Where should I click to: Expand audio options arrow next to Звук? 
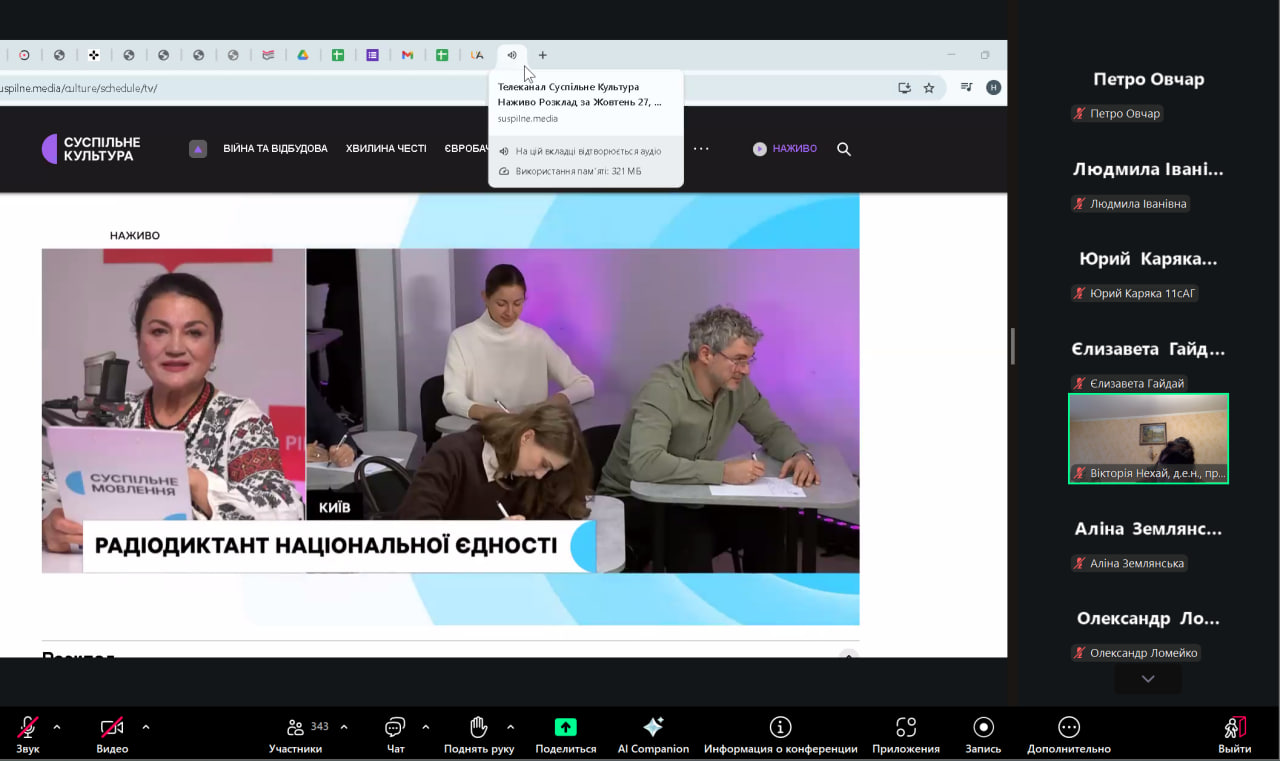(56, 727)
